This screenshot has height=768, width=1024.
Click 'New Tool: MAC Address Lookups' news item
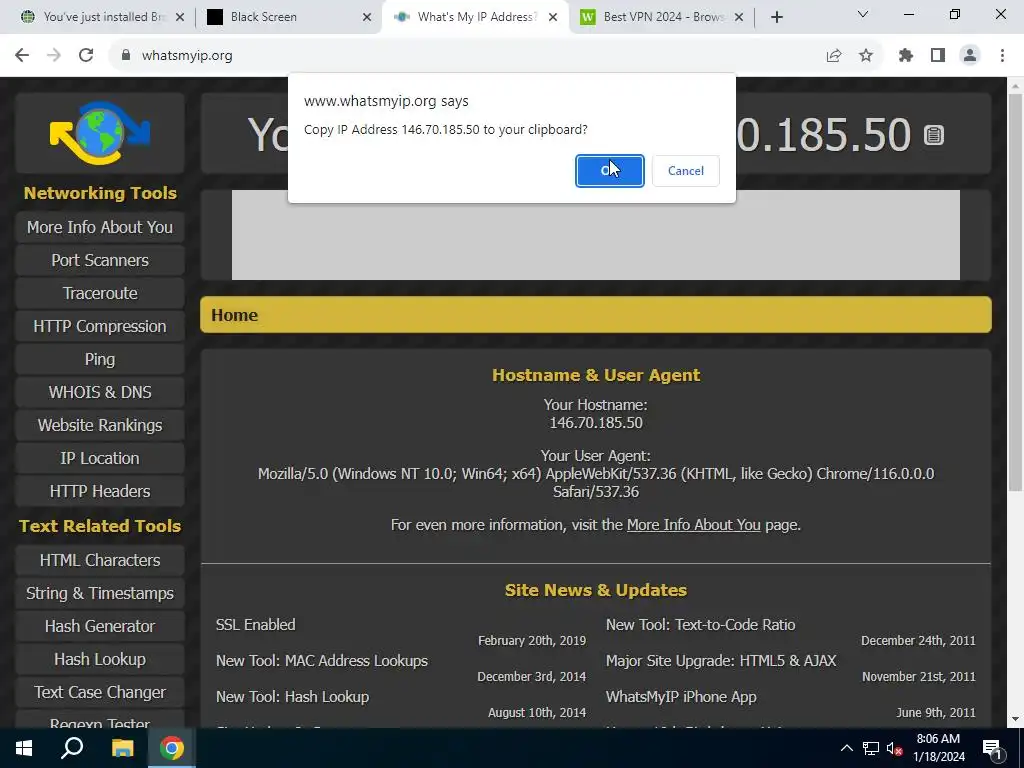point(322,660)
